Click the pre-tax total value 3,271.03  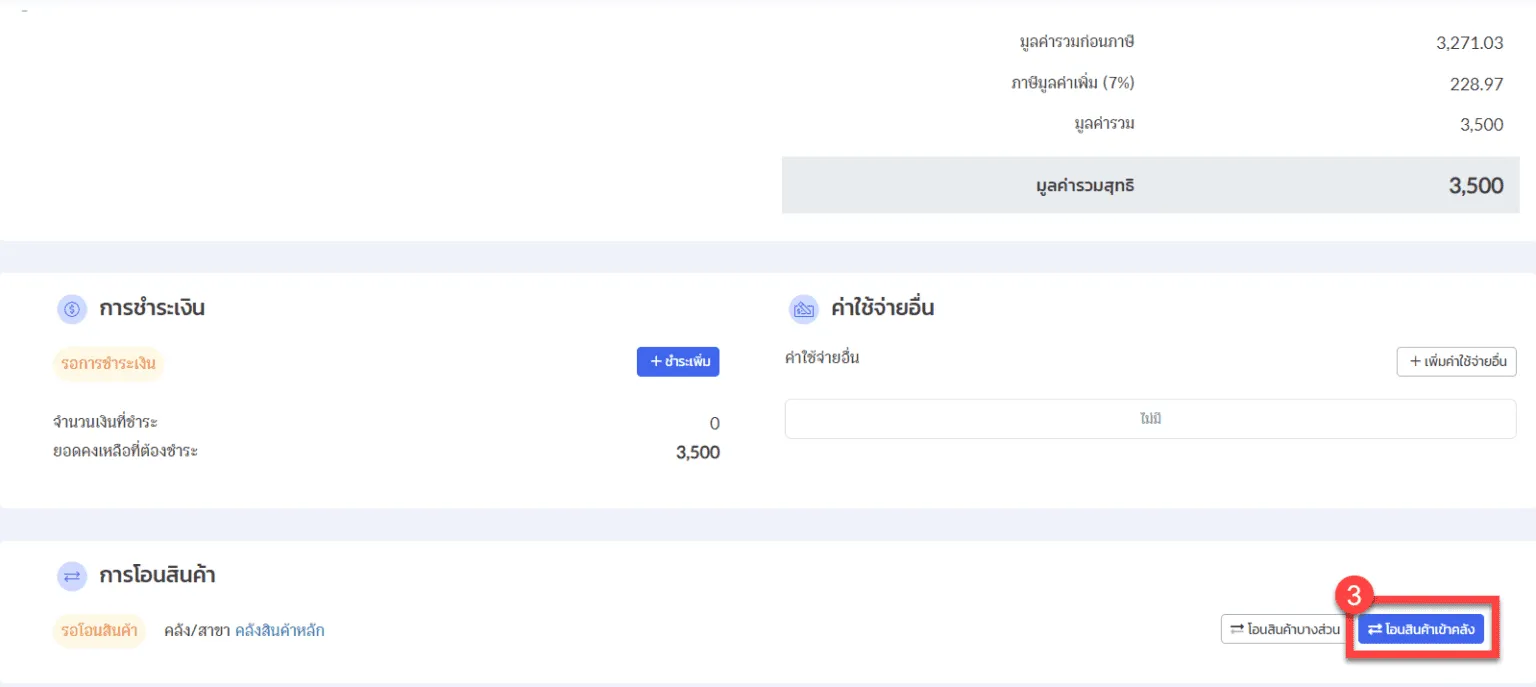1469,42
